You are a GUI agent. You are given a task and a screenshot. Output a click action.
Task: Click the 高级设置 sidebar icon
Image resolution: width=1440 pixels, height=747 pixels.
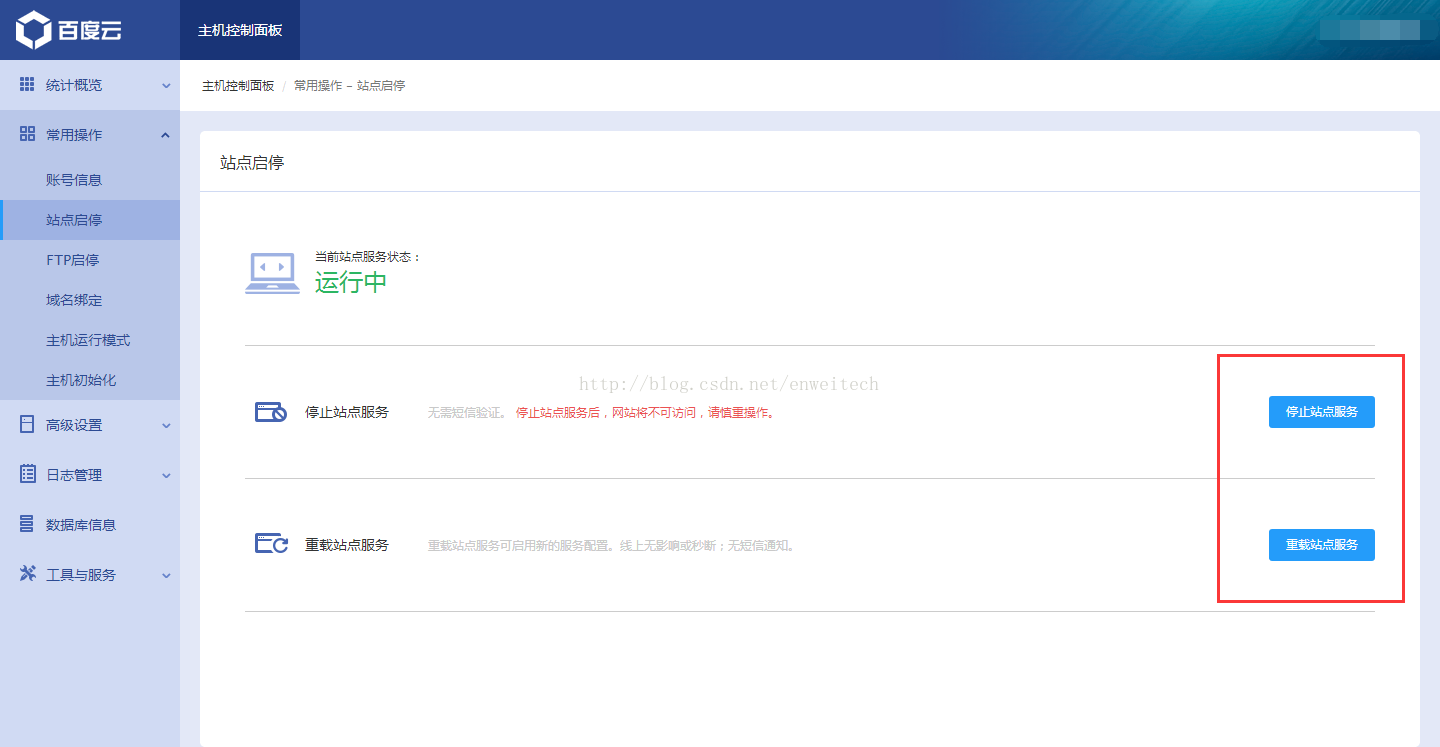tap(27, 425)
